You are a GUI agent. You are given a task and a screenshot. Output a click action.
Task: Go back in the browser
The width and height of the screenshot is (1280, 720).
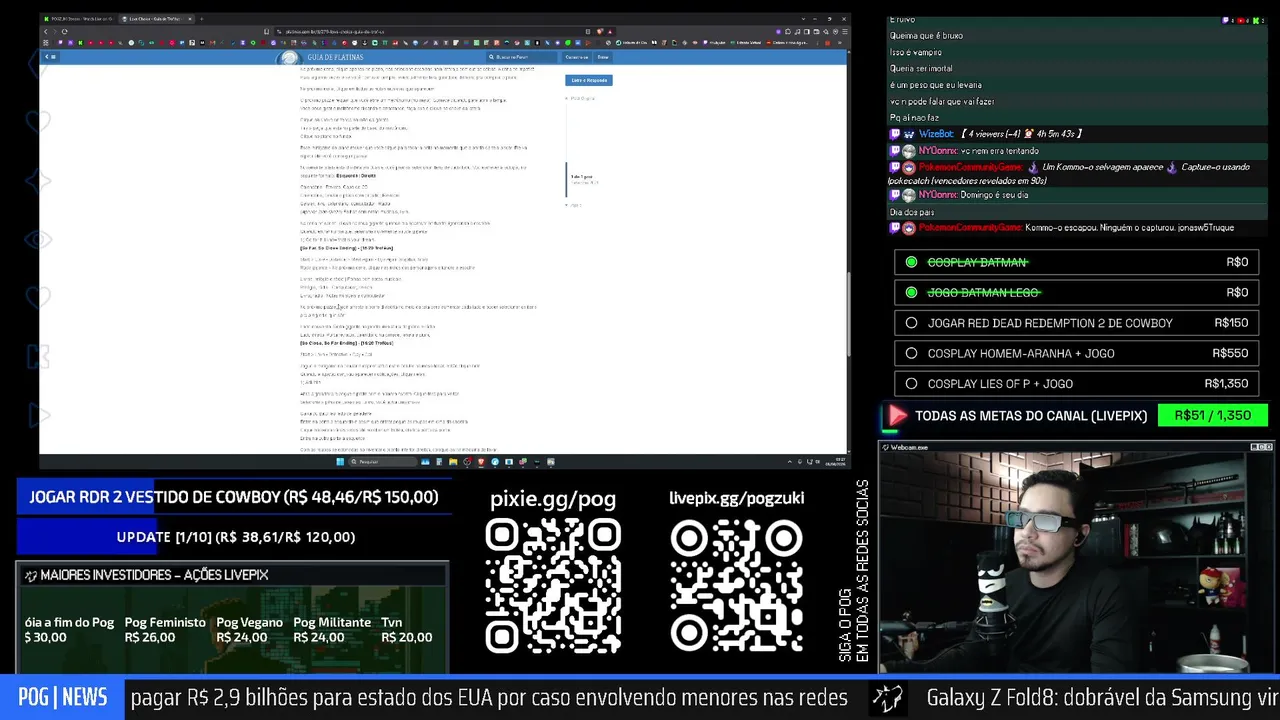[46, 31]
